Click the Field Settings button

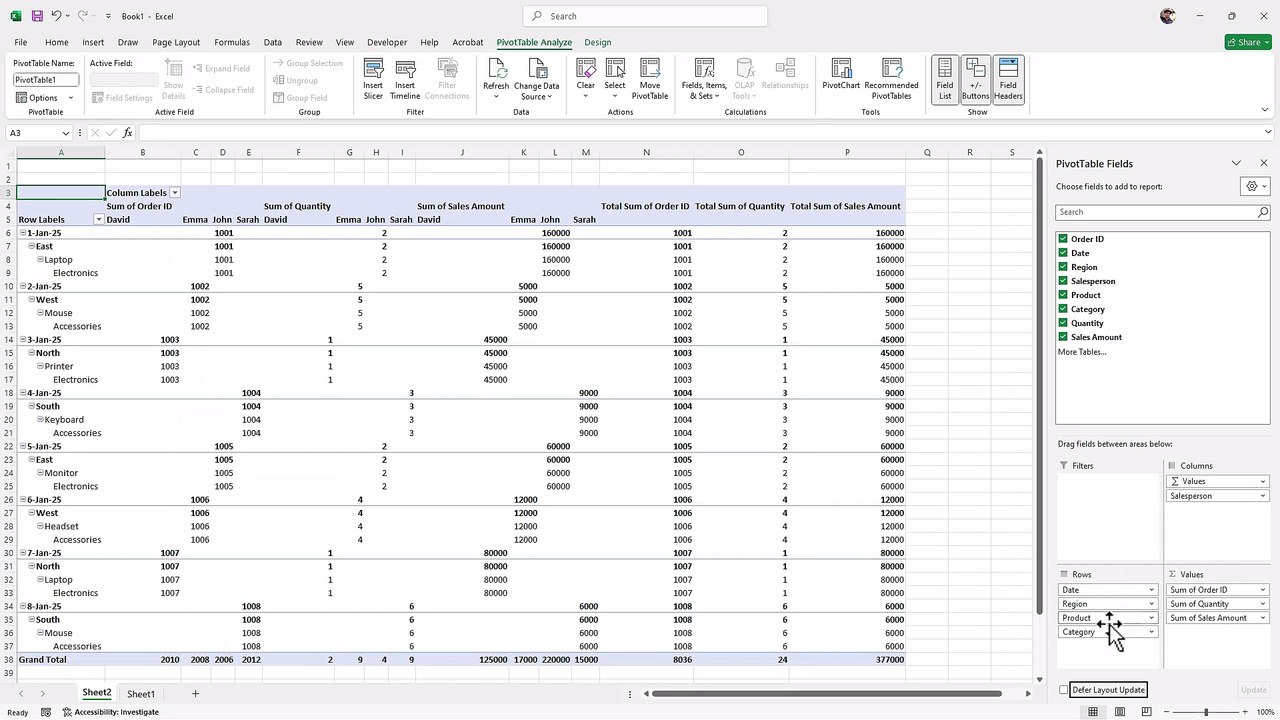point(122,98)
